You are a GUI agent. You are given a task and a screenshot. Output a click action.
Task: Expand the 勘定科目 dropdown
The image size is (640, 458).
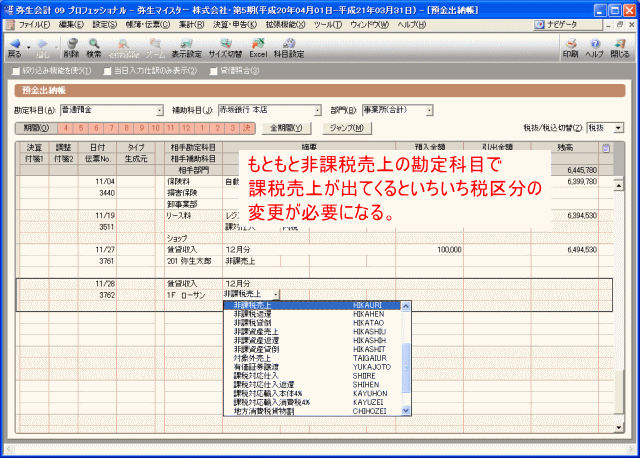tap(160, 111)
